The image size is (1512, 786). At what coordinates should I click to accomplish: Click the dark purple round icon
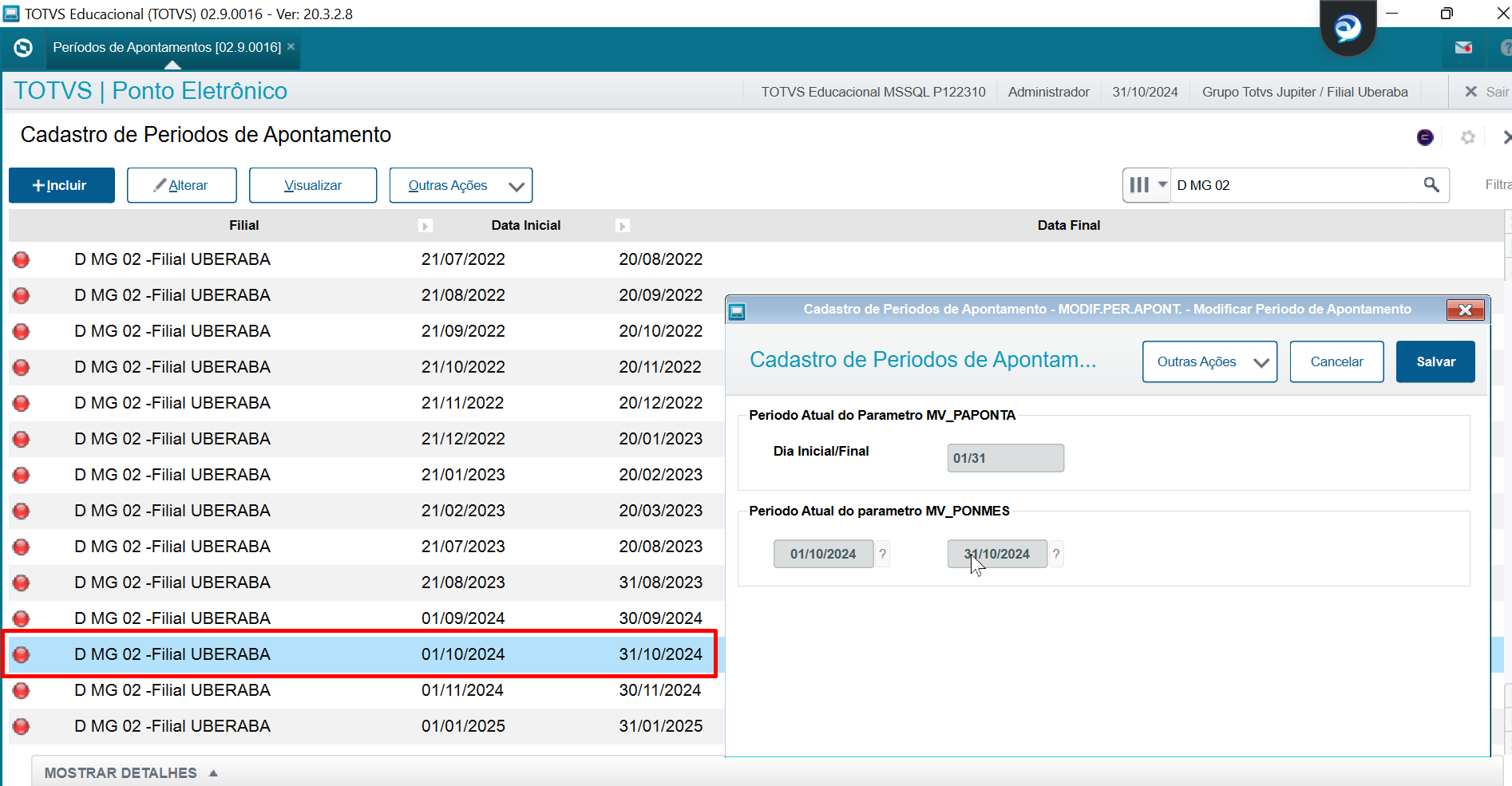point(1425,137)
